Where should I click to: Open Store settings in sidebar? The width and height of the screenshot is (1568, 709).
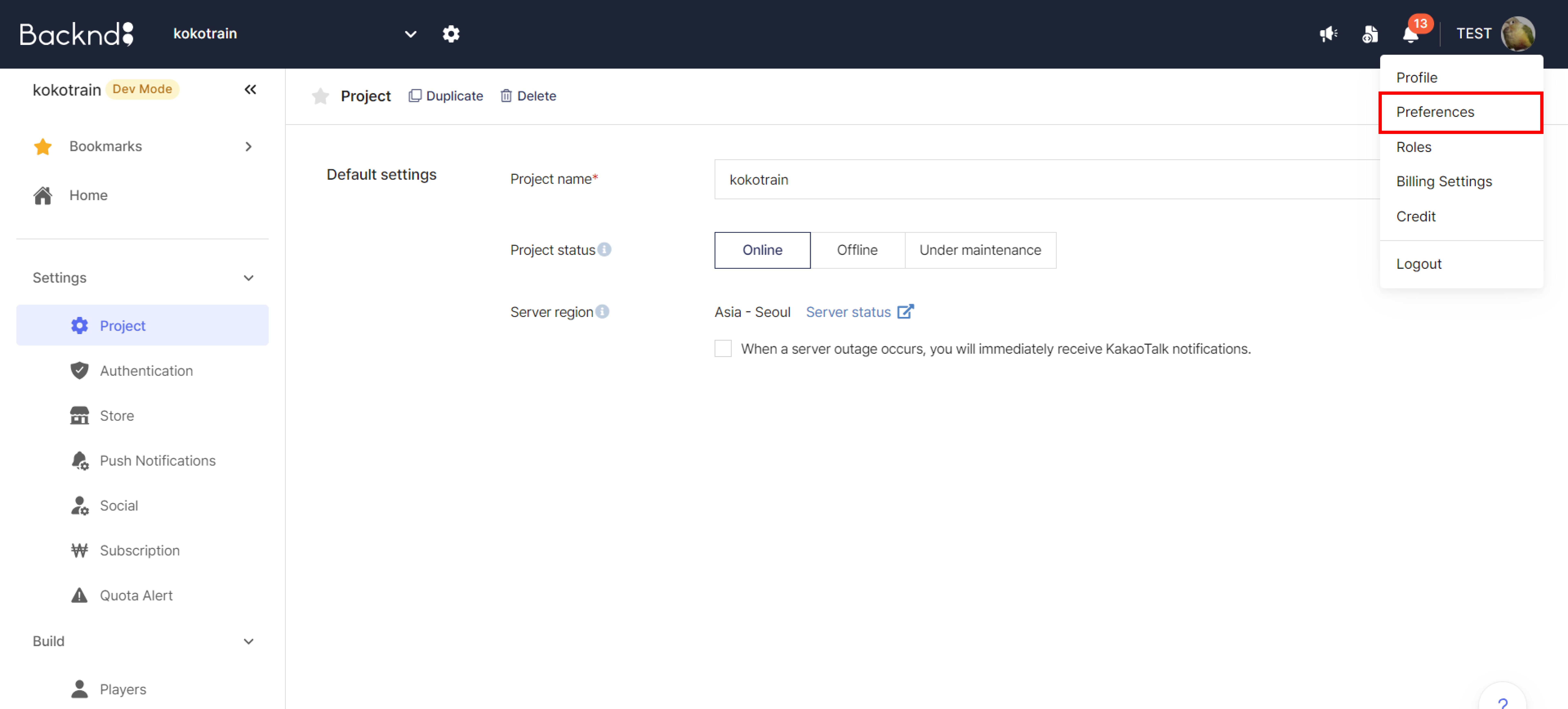click(143, 416)
